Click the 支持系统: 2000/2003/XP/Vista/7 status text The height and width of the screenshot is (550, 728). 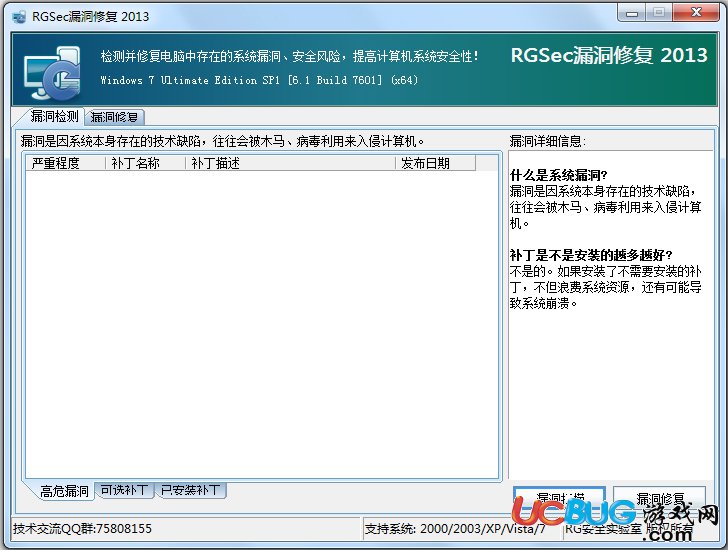tap(455, 529)
